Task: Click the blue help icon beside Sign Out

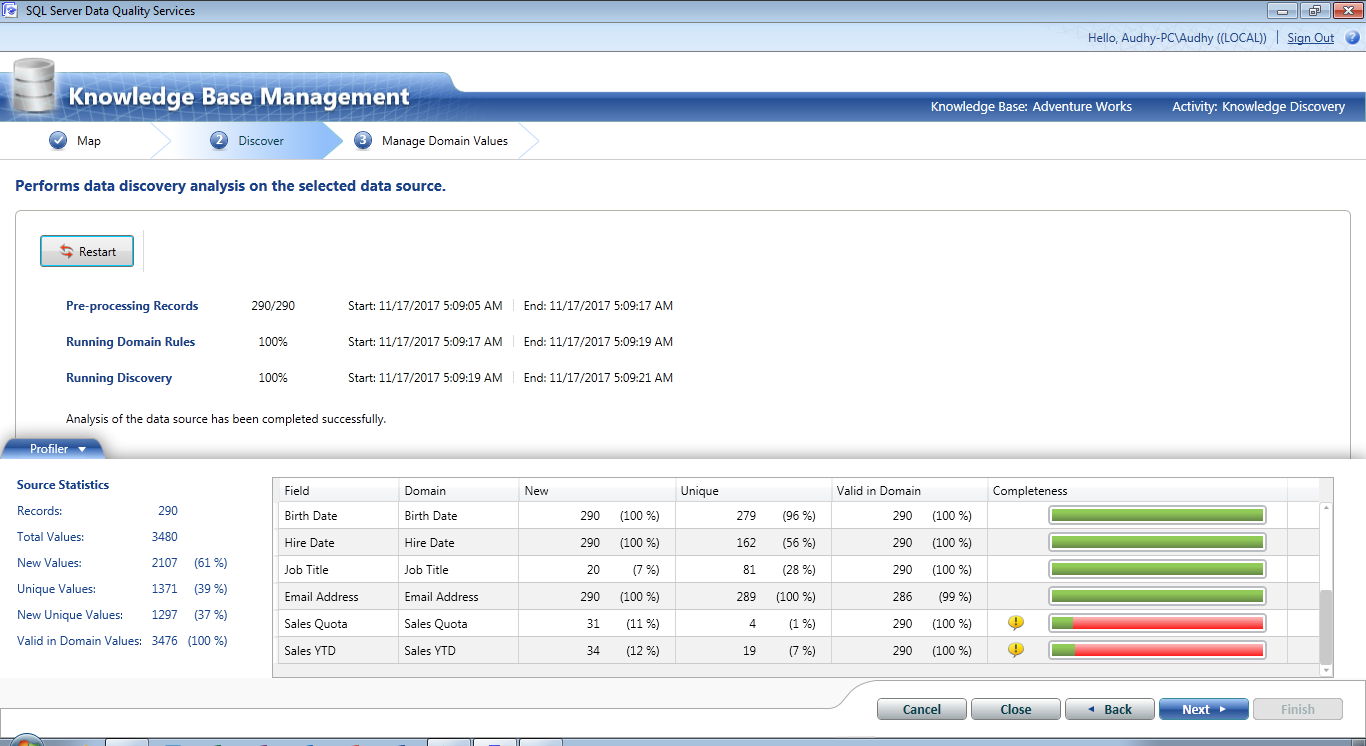Action: [x=1354, y=37]
